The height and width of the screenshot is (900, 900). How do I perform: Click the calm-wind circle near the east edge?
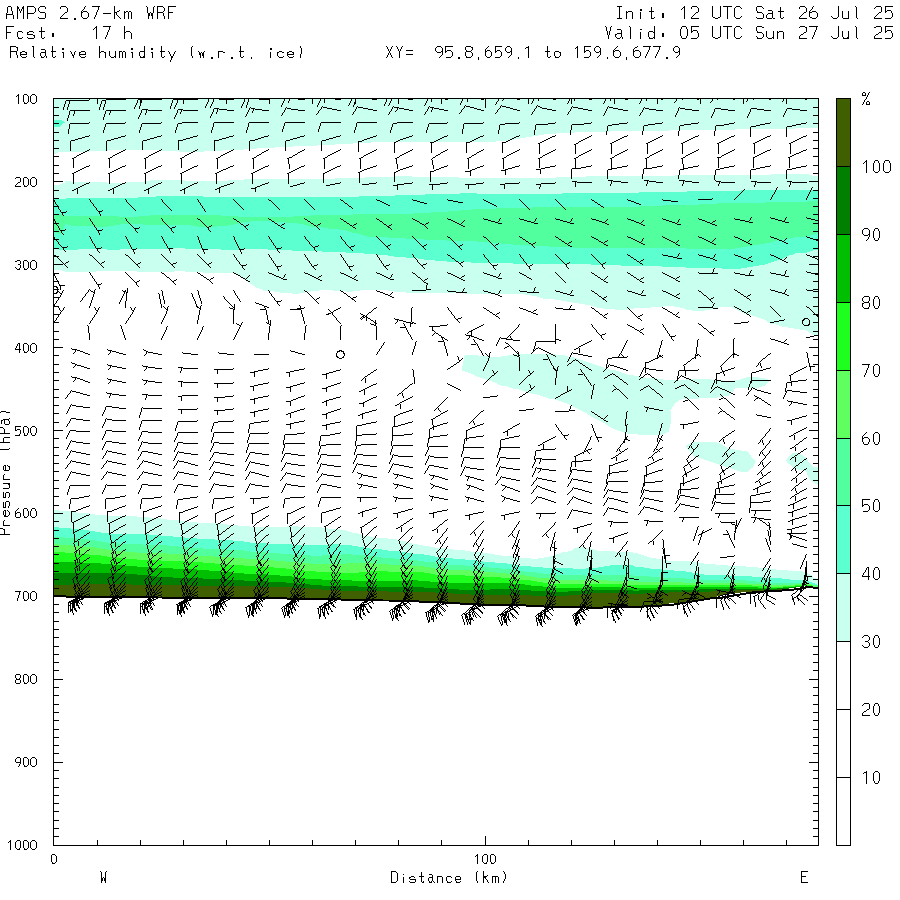pos(806,322)
